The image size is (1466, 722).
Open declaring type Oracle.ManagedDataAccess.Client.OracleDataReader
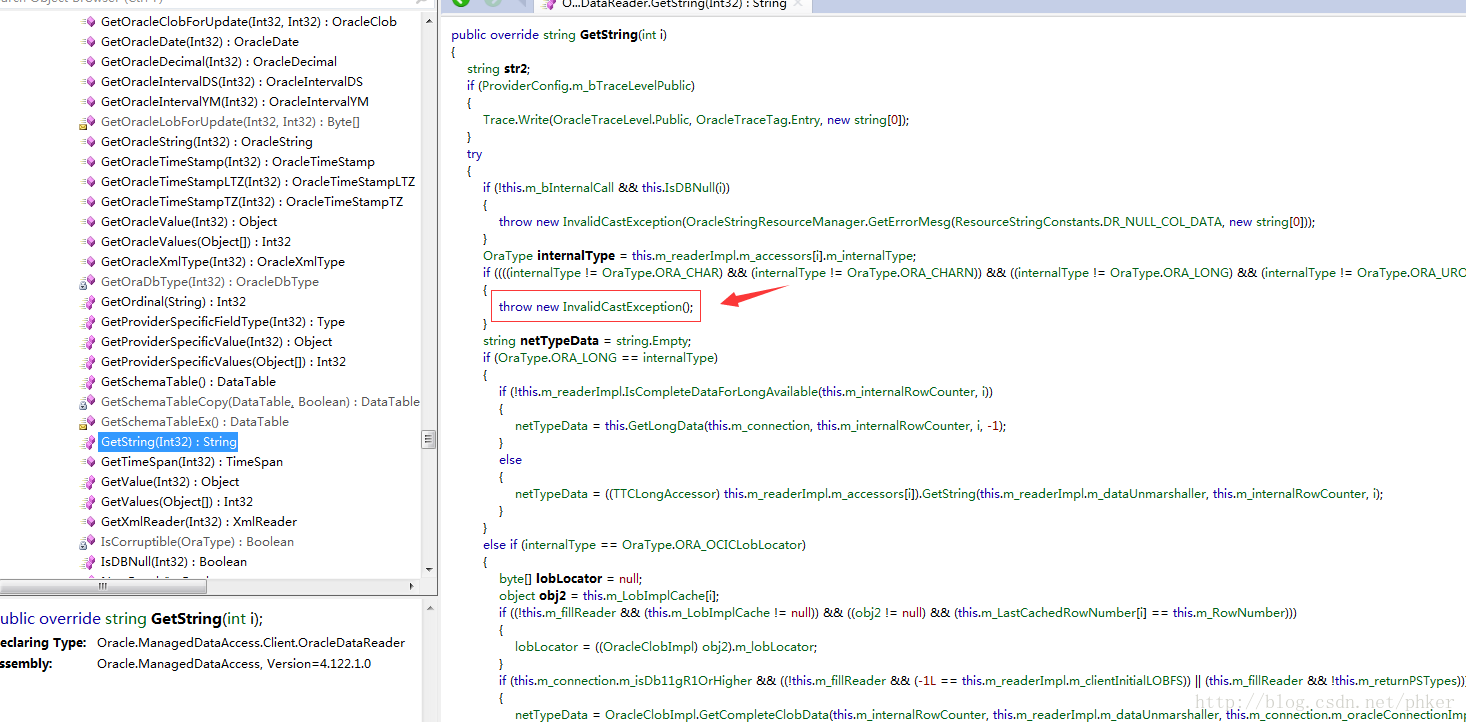[251, 643]
